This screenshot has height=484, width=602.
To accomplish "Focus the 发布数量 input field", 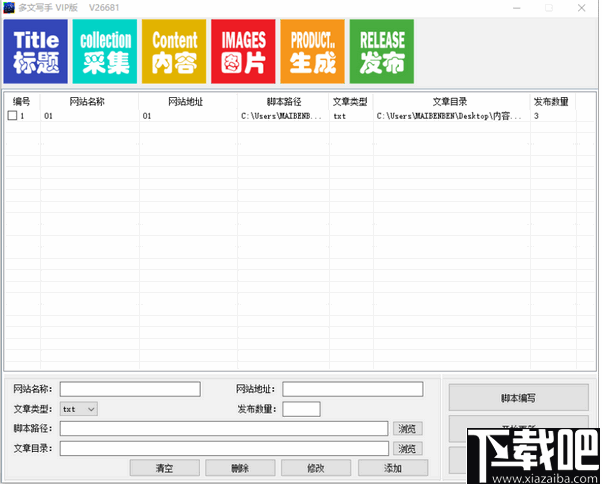I will [301, 409].
